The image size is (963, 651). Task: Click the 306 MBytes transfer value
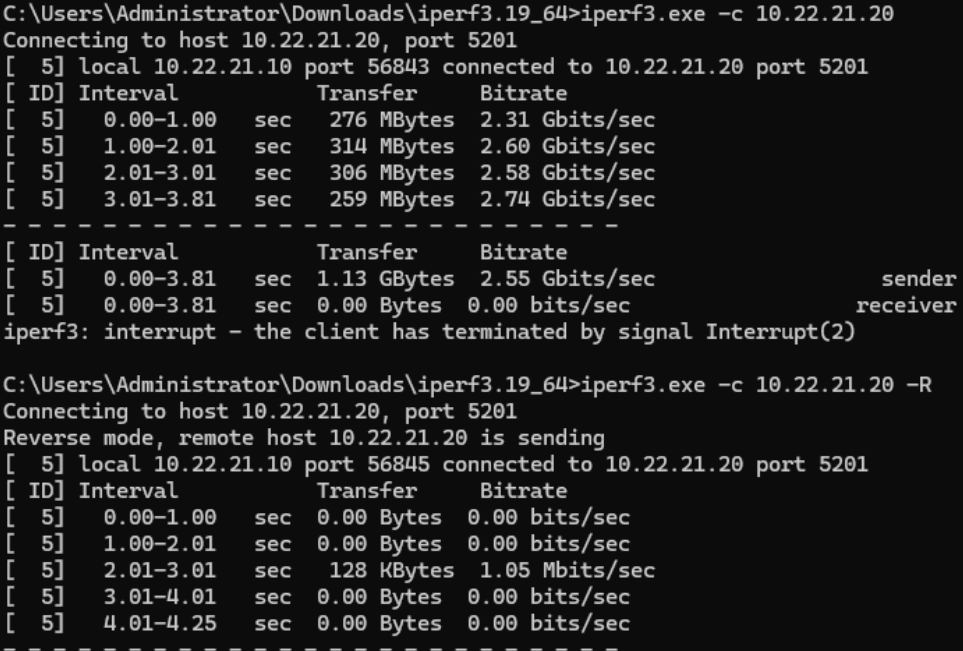pyautogui.click(x=391, y=173)
